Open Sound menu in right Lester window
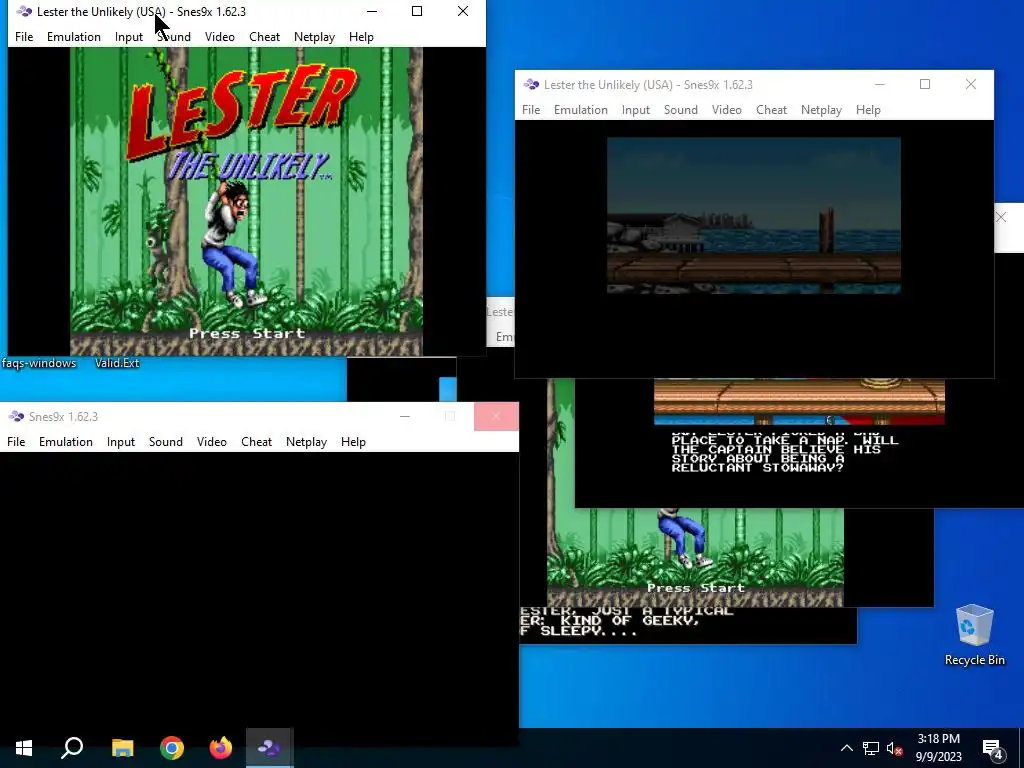The image size is (1024, 768). pyautogui.click(x=680, y=110)
